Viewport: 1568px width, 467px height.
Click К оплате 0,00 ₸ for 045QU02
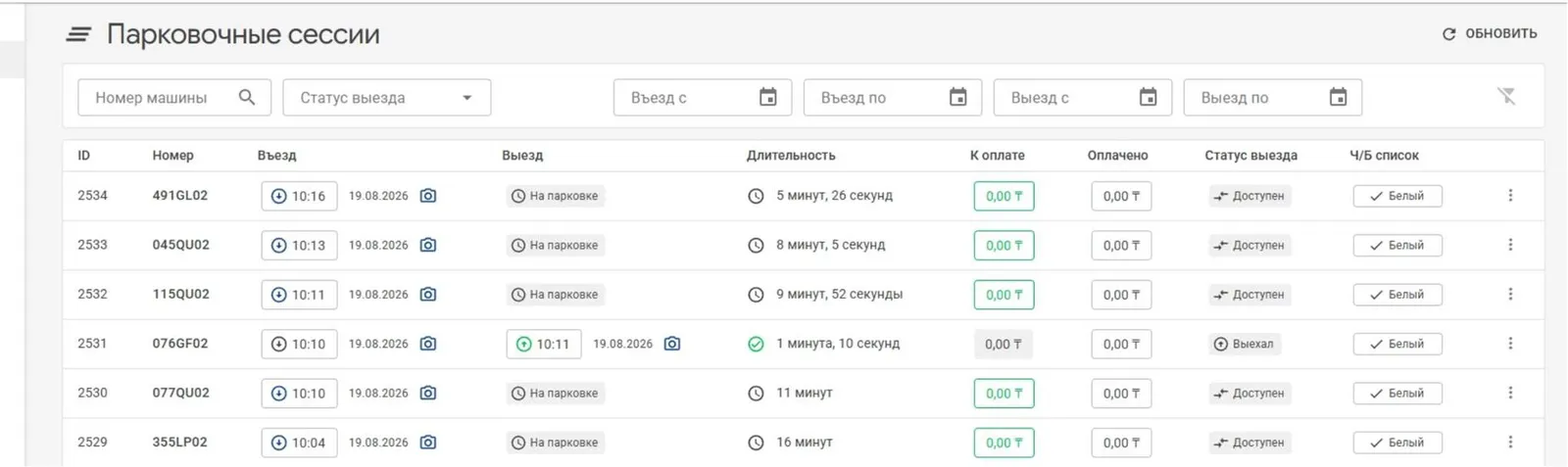coord(1004,245)
